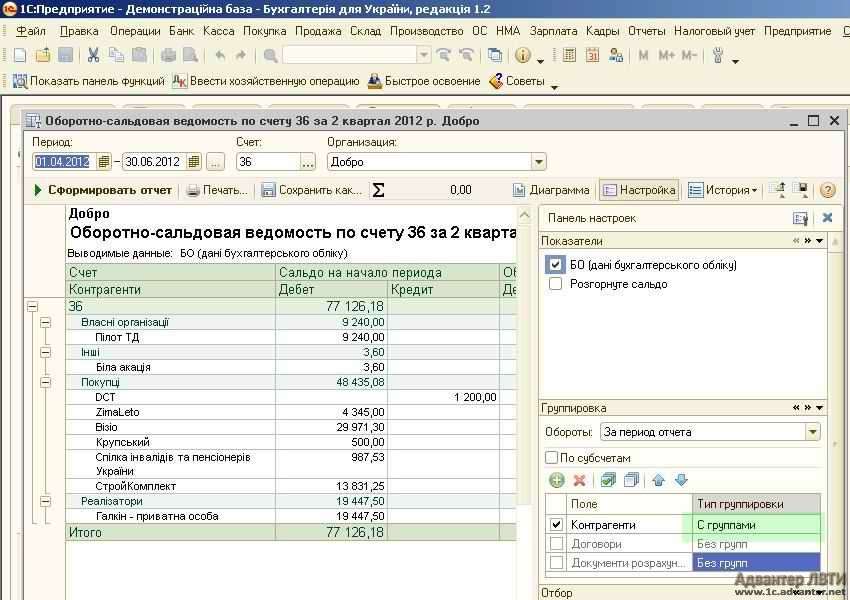Enable Розгорнуте сальдо checkbox

tap(555, 284)
